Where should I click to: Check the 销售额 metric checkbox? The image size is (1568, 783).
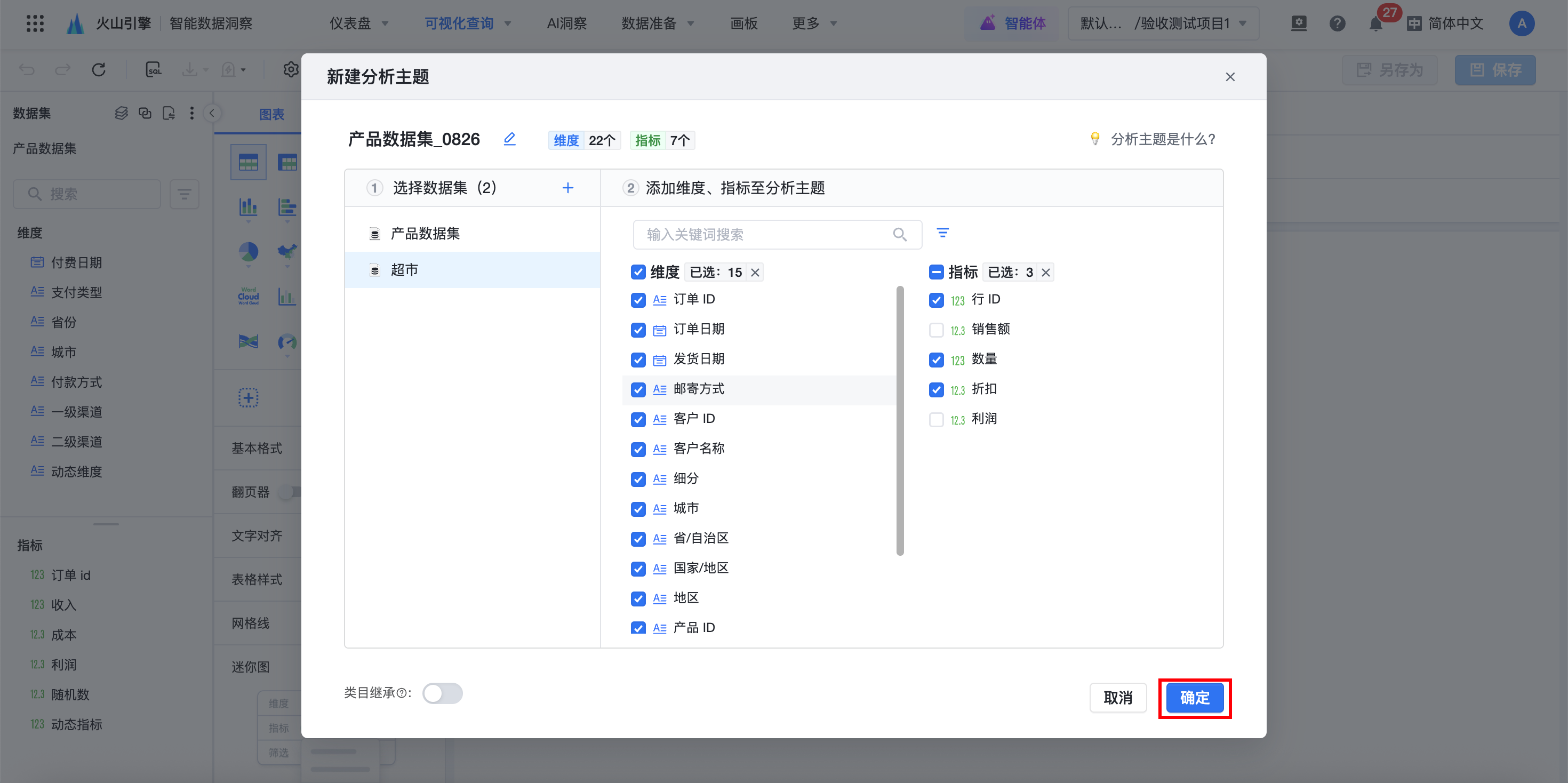[x=936, y=330]
